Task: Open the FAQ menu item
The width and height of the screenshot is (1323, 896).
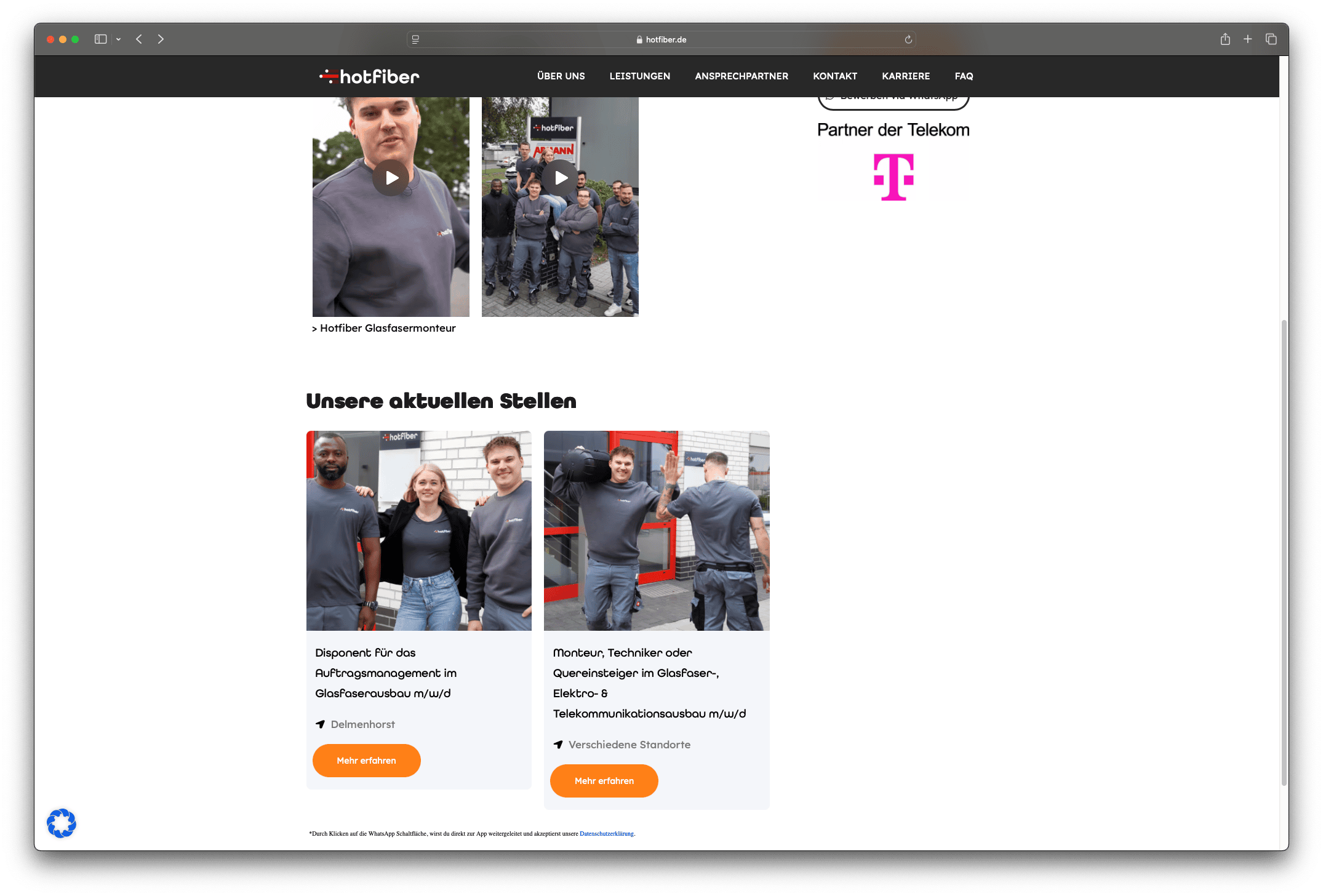Action: (964, 76)
